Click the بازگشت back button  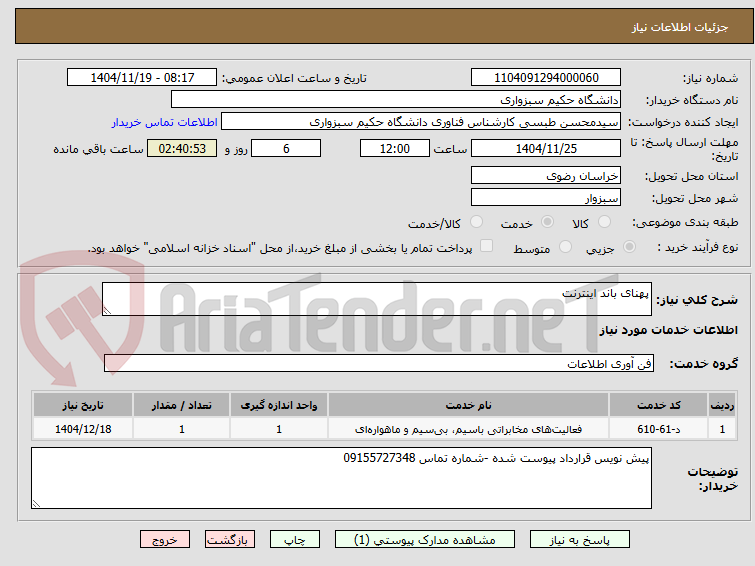click(x=230, y=540)
